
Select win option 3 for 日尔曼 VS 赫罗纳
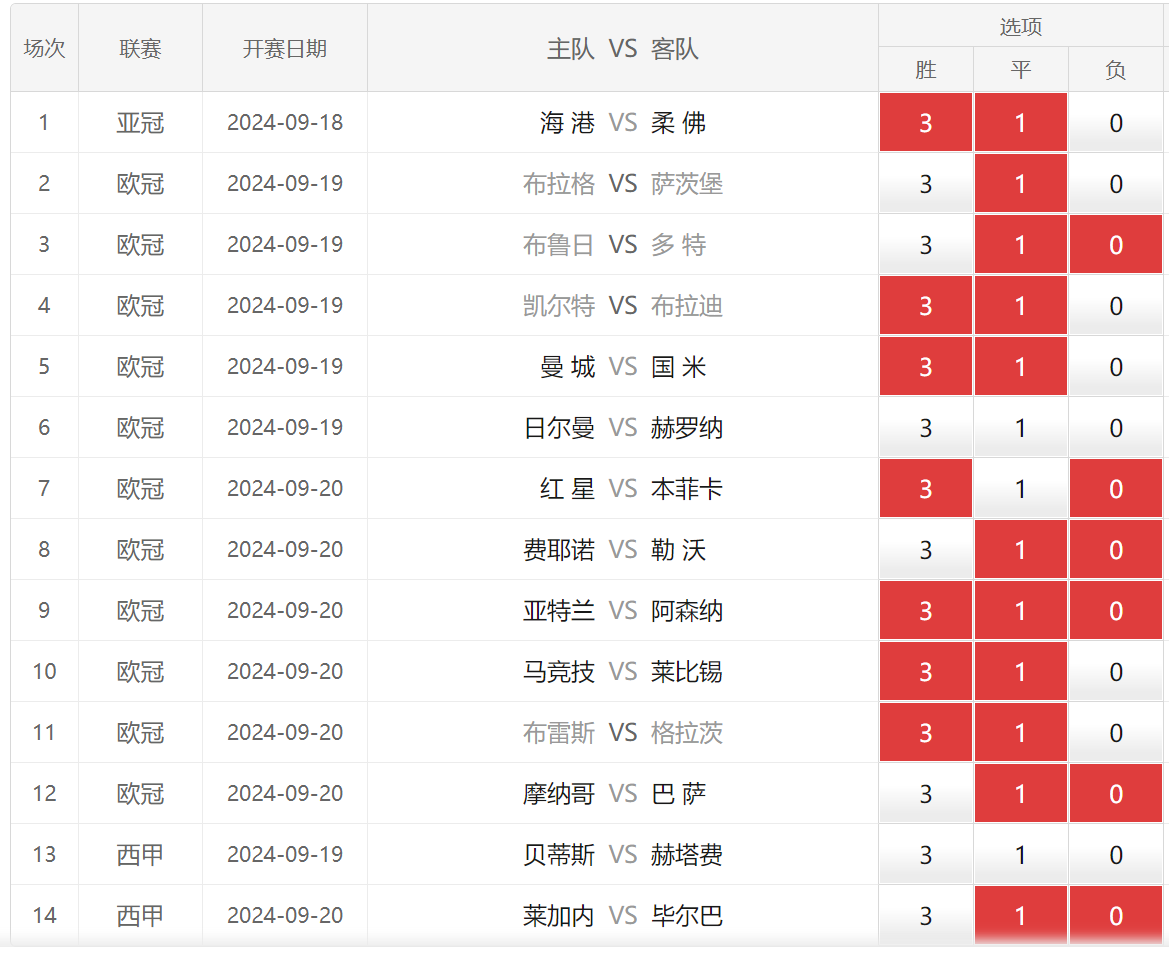(925, 428)
